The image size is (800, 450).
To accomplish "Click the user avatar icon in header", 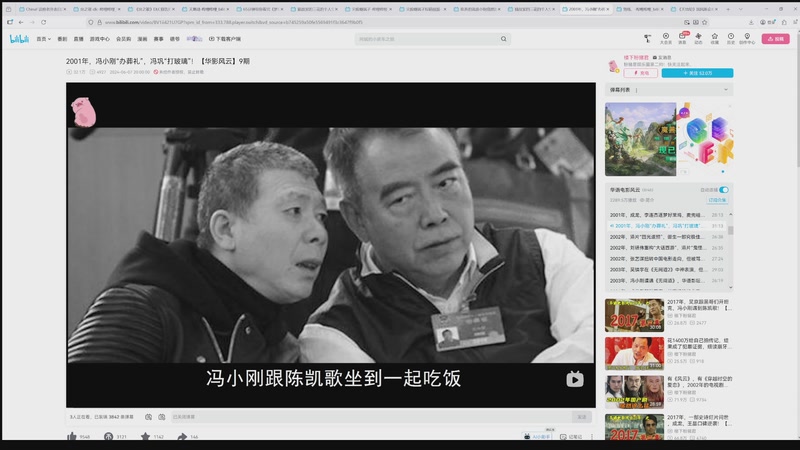I will [647, 38].
